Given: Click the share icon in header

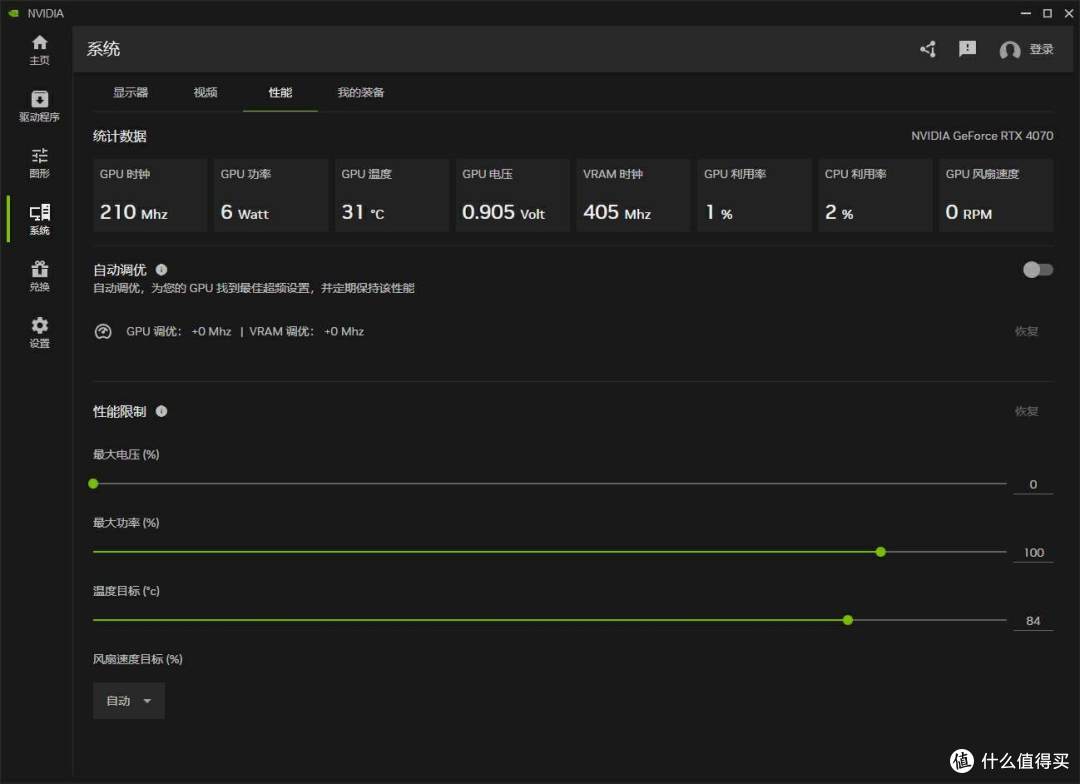Looking at the screenshot, I should click(928, 49).
